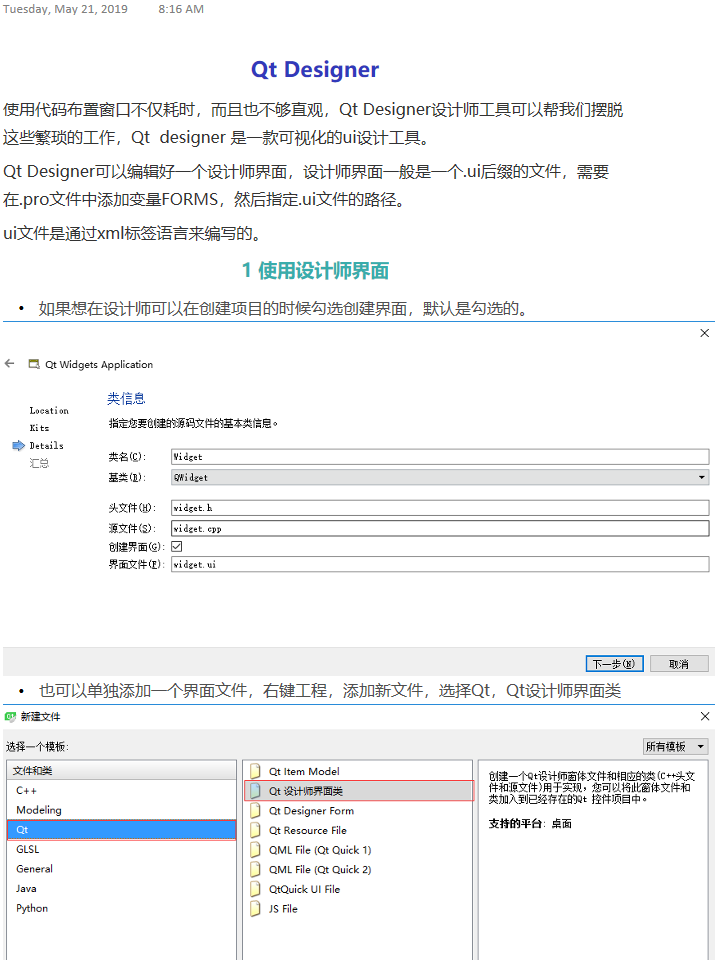The image size is (716, 960).
Task: Click the 类信息 heading in the wizard
Action: 126,399
